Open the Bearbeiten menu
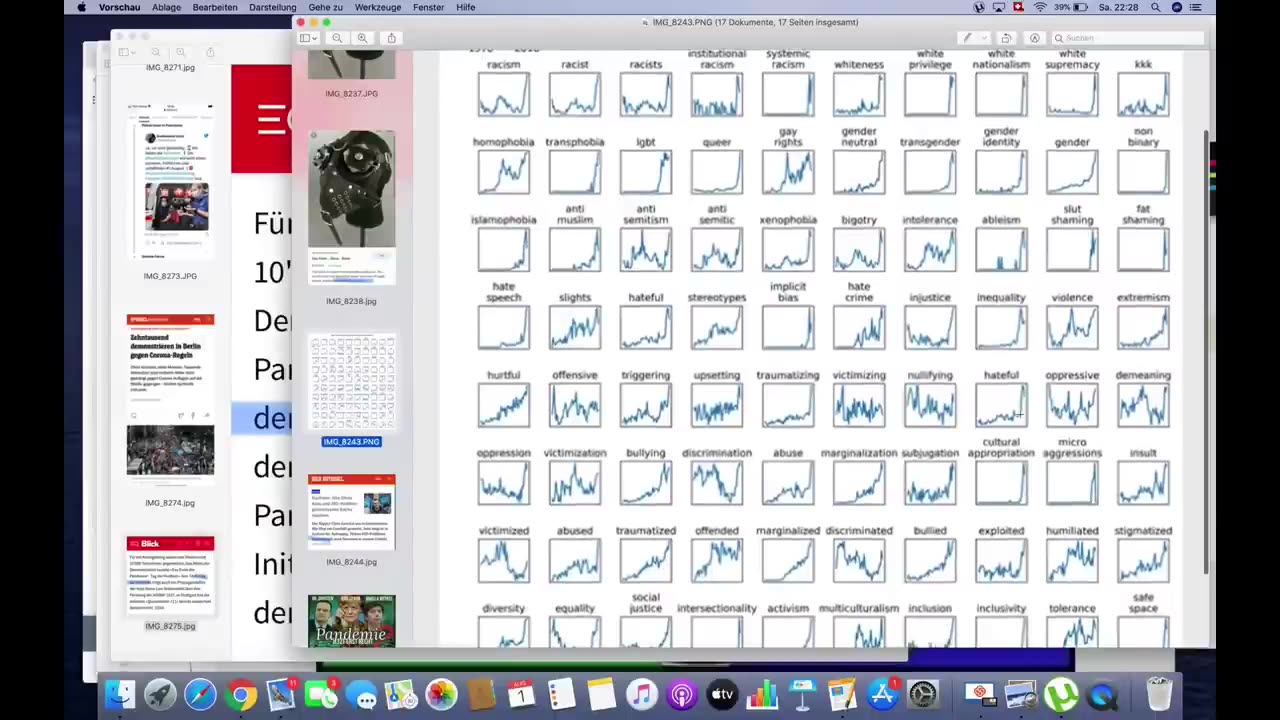 [215, 7]
